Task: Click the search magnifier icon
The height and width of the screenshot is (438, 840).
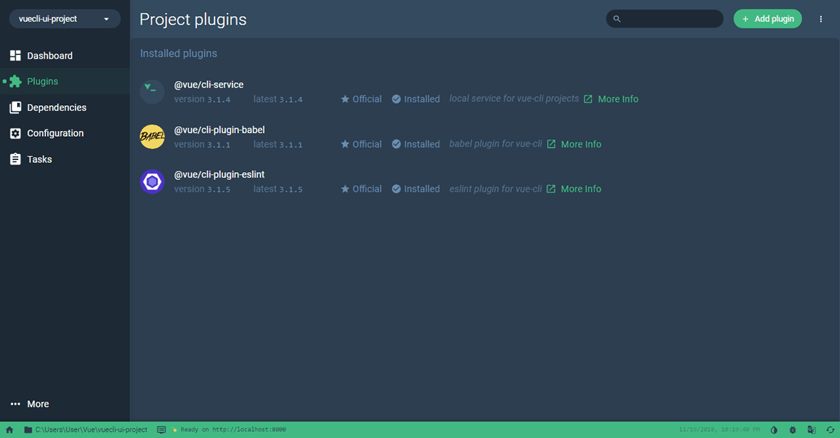Action: (x=617, y=19)
